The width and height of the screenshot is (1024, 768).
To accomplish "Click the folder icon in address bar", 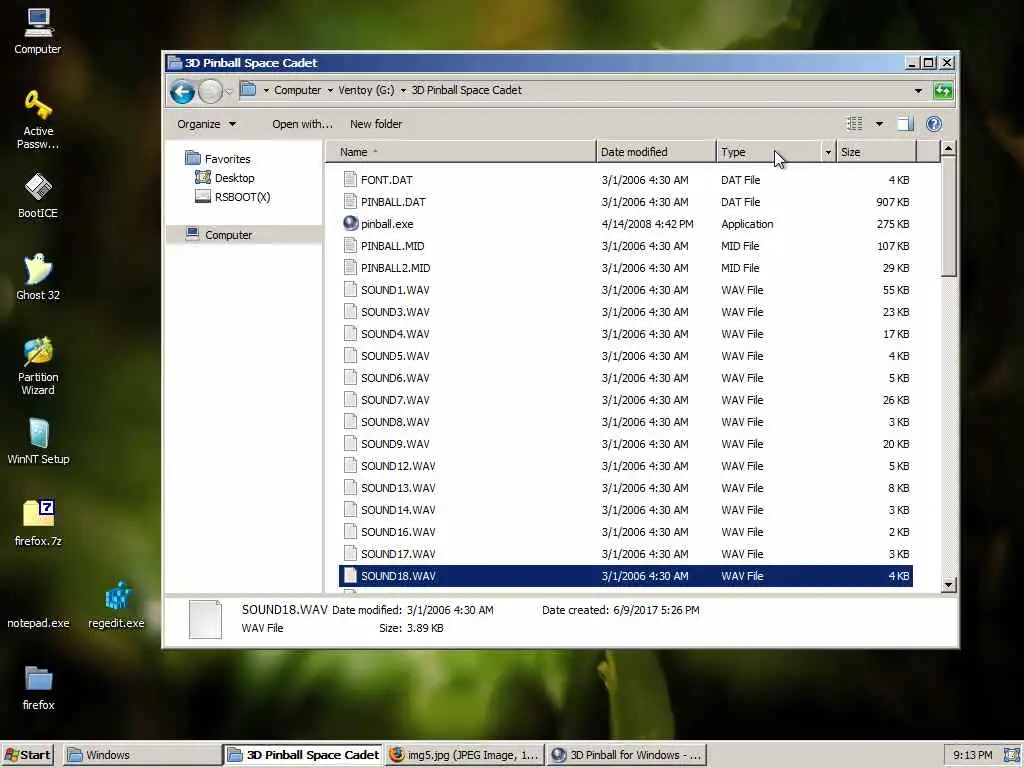I will [x=248, y=89].
